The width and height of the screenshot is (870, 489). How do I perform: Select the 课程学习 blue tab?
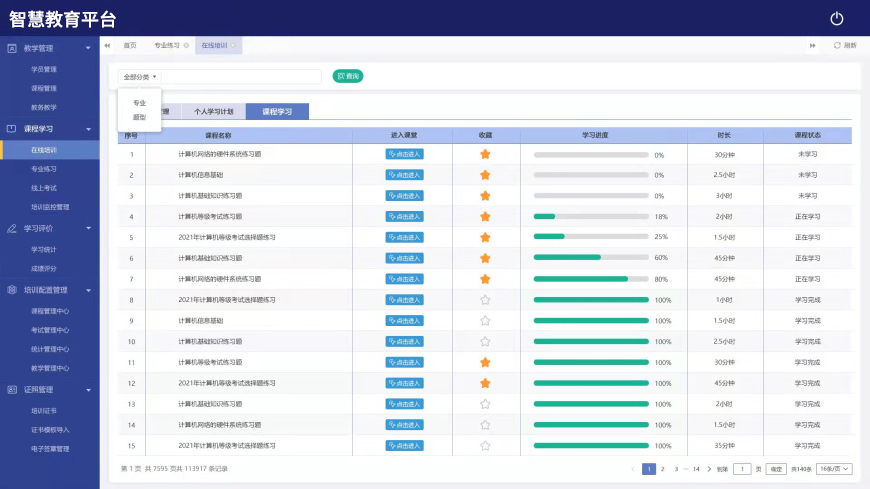tap(277, 112)
